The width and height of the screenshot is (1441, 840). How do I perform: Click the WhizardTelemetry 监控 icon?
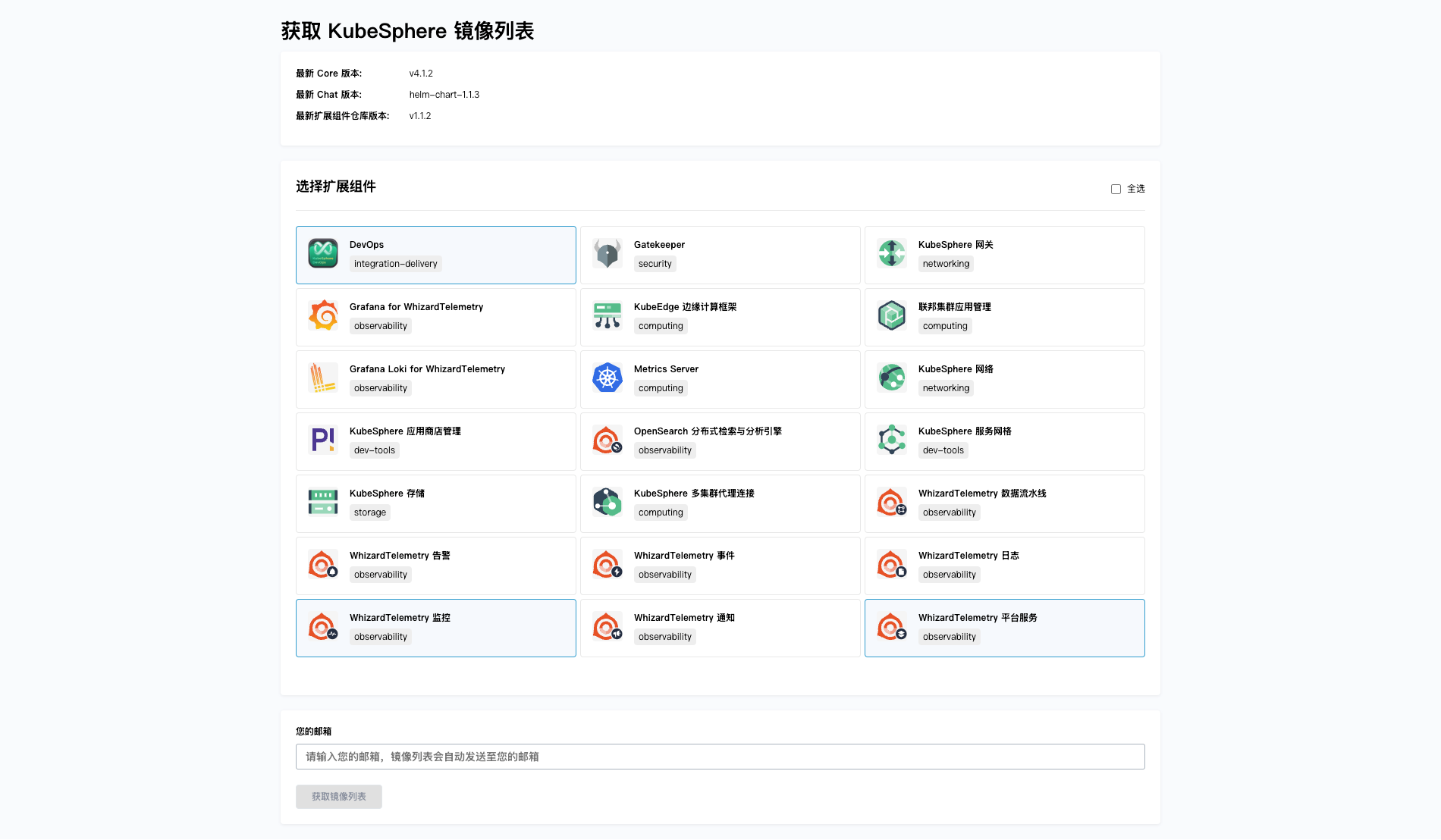(x=323, y=626)
